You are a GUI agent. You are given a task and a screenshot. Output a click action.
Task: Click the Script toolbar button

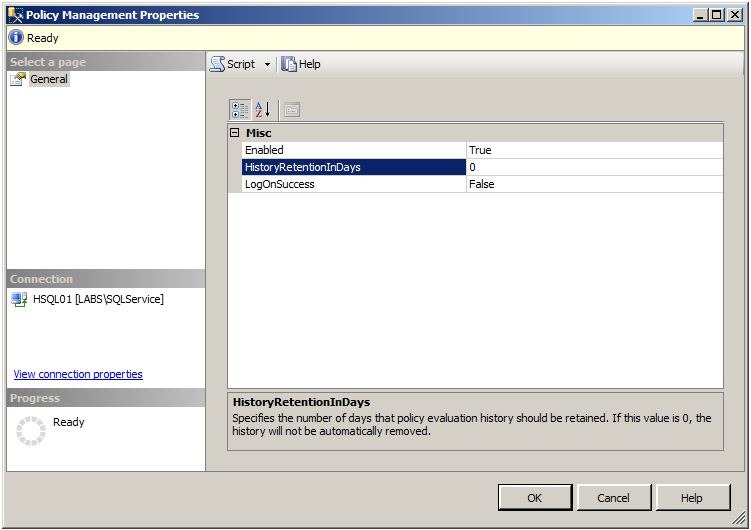click(233, 64)
